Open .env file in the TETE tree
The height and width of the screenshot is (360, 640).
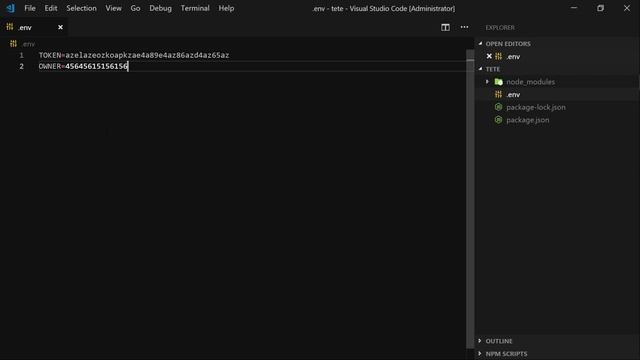point(513,95)
